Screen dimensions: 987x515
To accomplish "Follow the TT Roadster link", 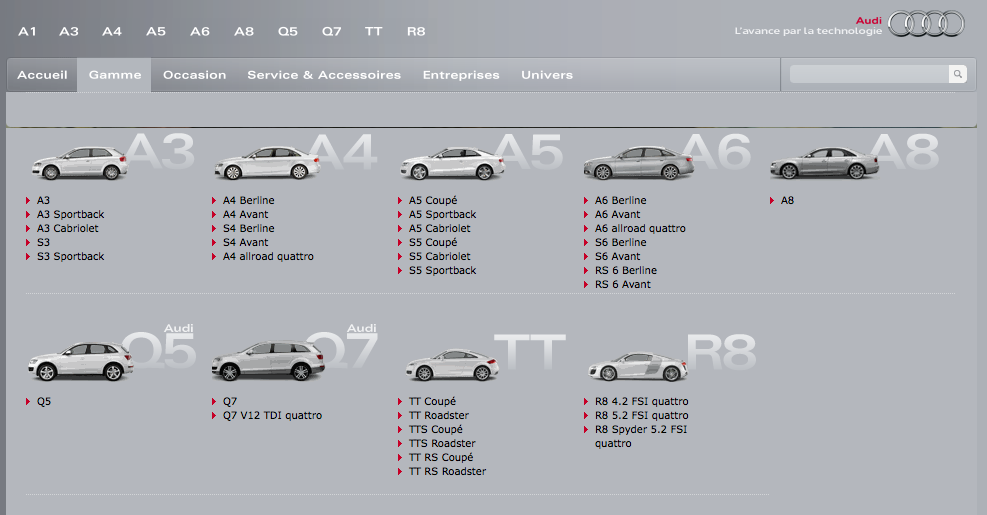I will point(439,415).
